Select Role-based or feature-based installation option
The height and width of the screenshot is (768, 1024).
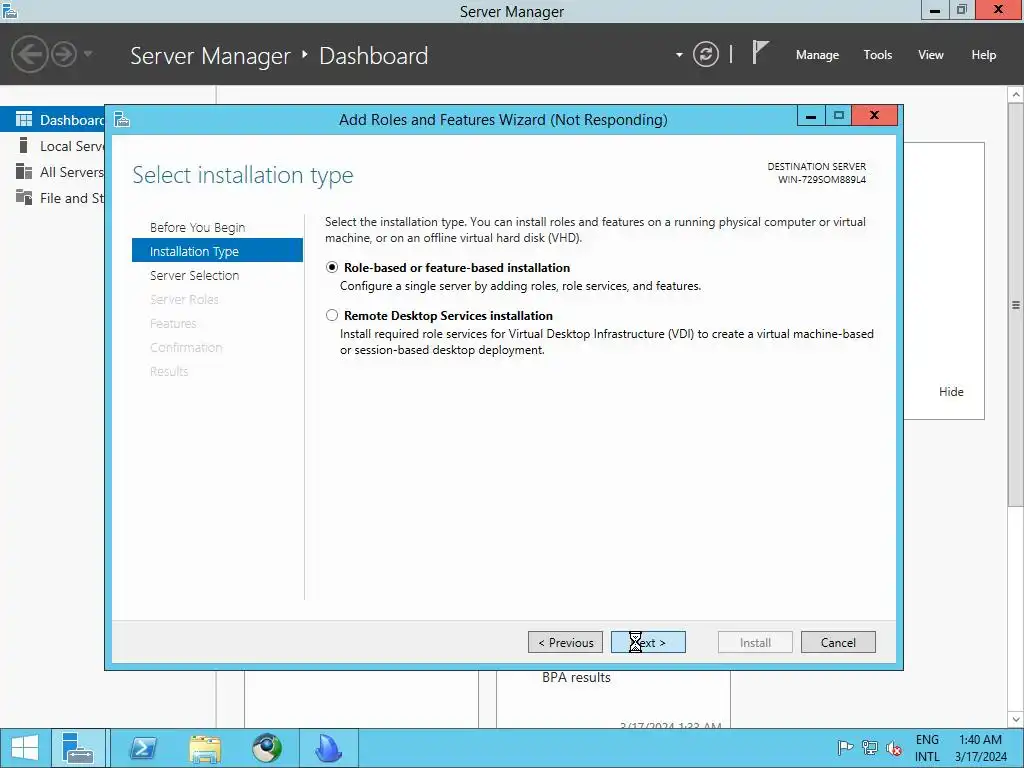332,267
